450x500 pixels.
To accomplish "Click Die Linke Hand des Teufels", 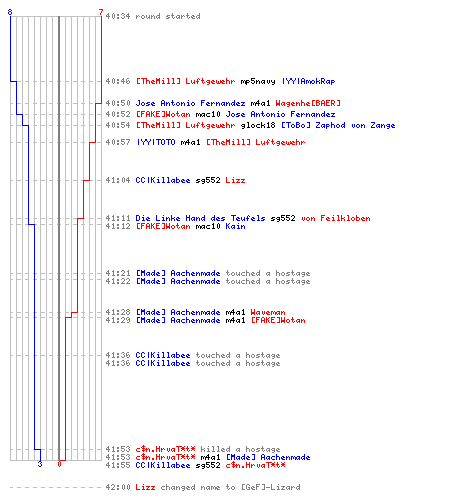I will [200, 218].
